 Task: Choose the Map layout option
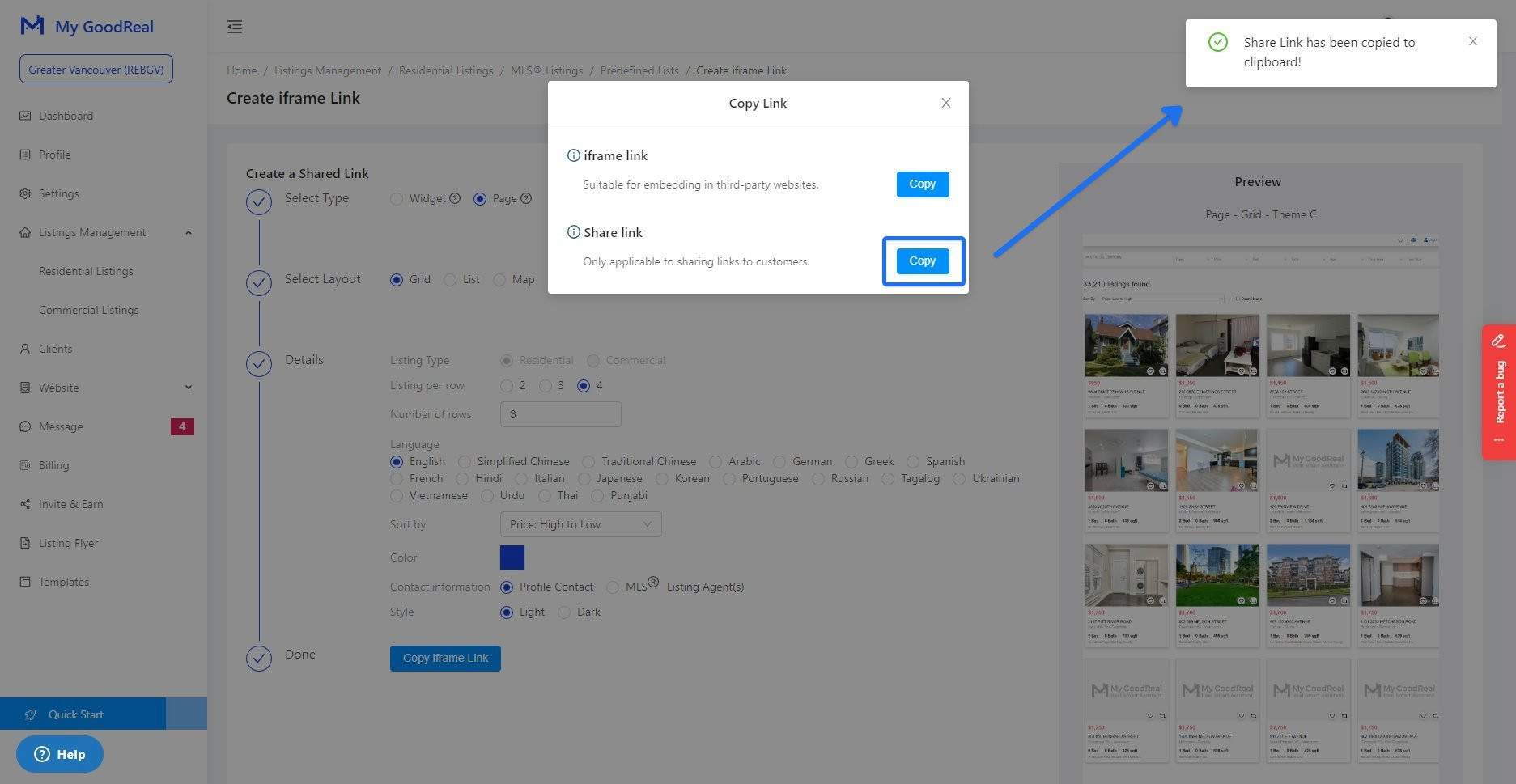500,280
